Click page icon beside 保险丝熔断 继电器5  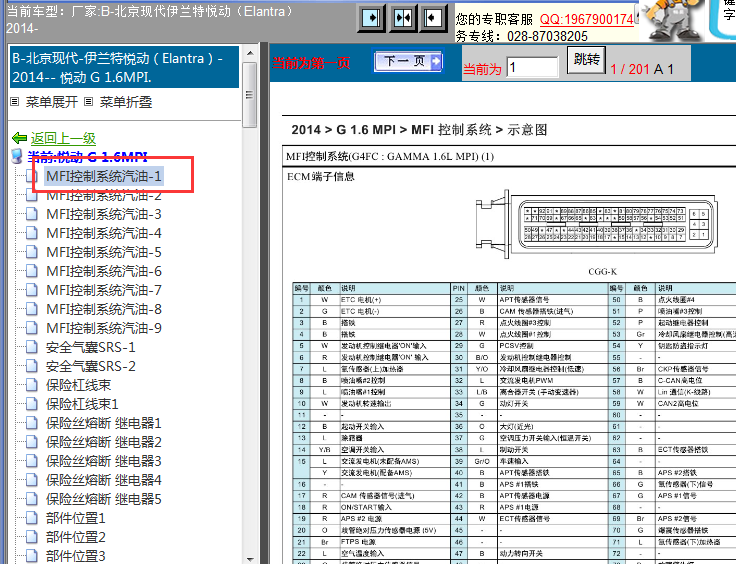point(32,499)
